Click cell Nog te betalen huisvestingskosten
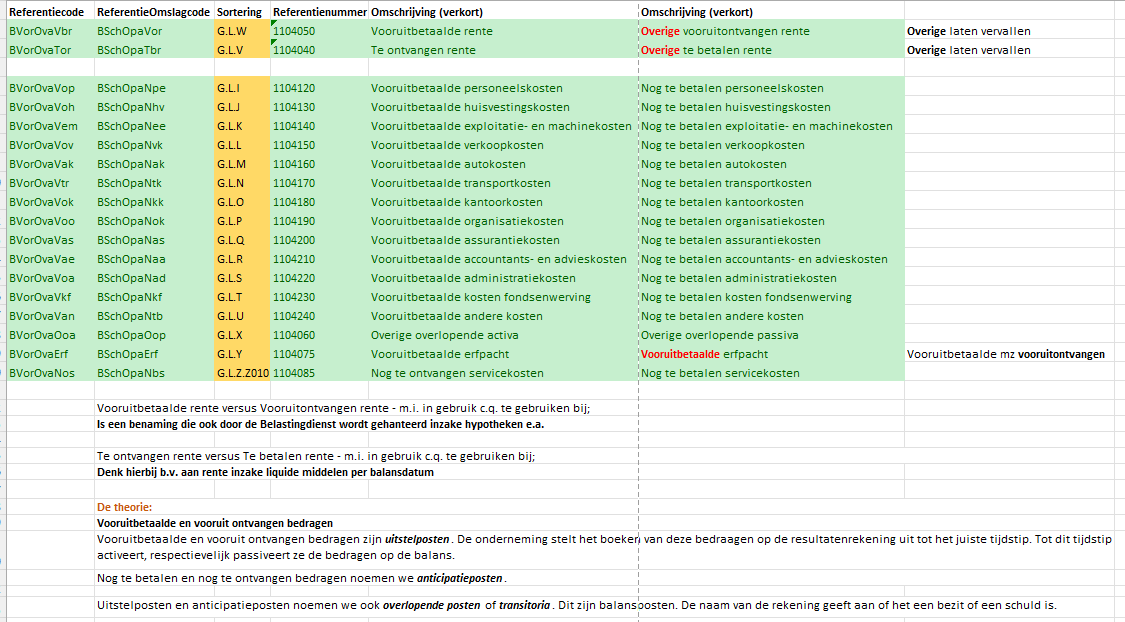Screen dimensions: 1125x622 pyautogui.click(x=771, y=107)
